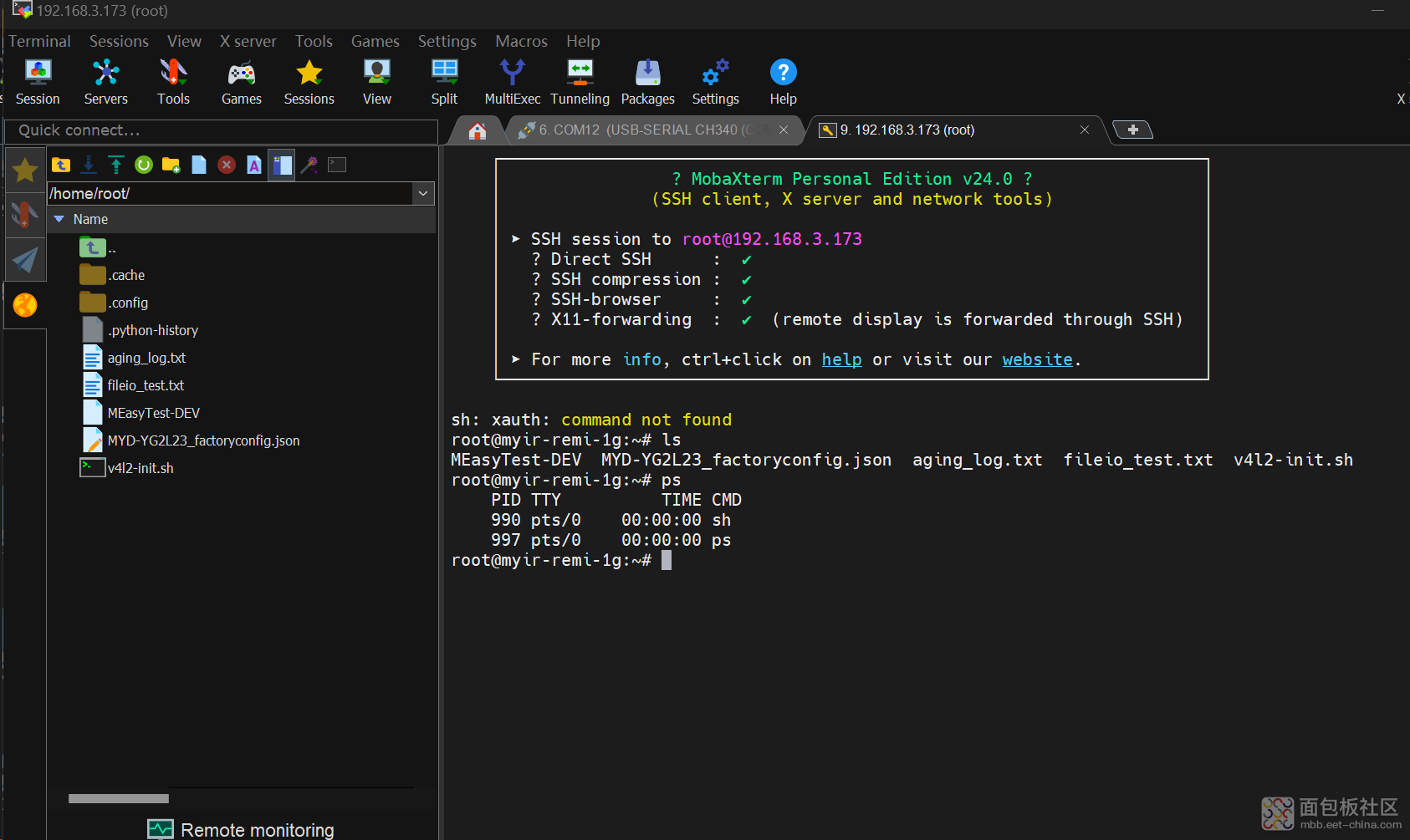Click the Quick connect field
Screen dimensions: 1410x840
click(222, 131)
